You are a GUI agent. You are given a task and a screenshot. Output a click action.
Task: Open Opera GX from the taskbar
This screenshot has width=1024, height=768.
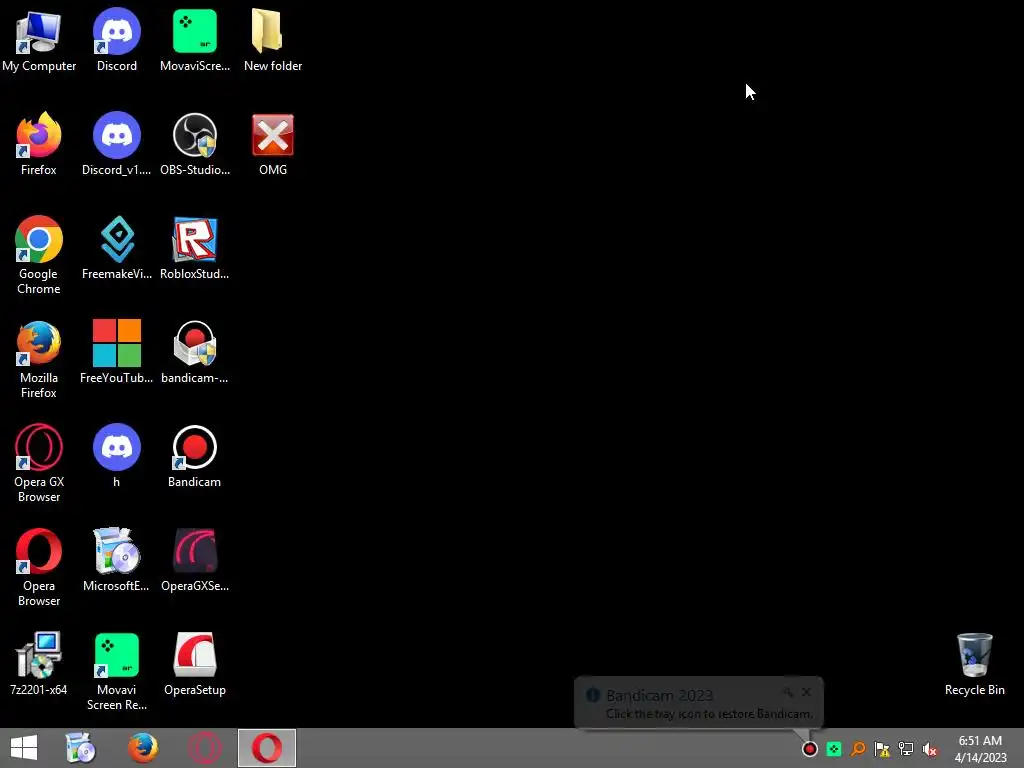pyautogui.click(x=204, y=748)
